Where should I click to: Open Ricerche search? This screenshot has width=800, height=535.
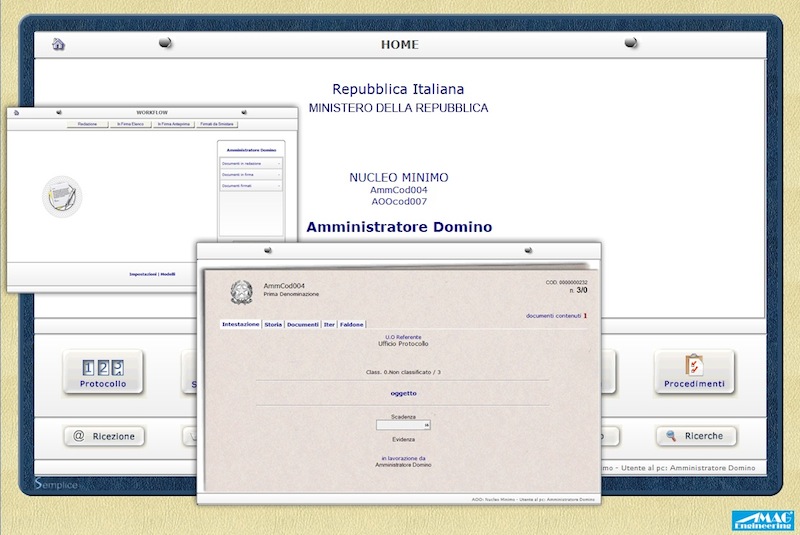coord(696,436)
